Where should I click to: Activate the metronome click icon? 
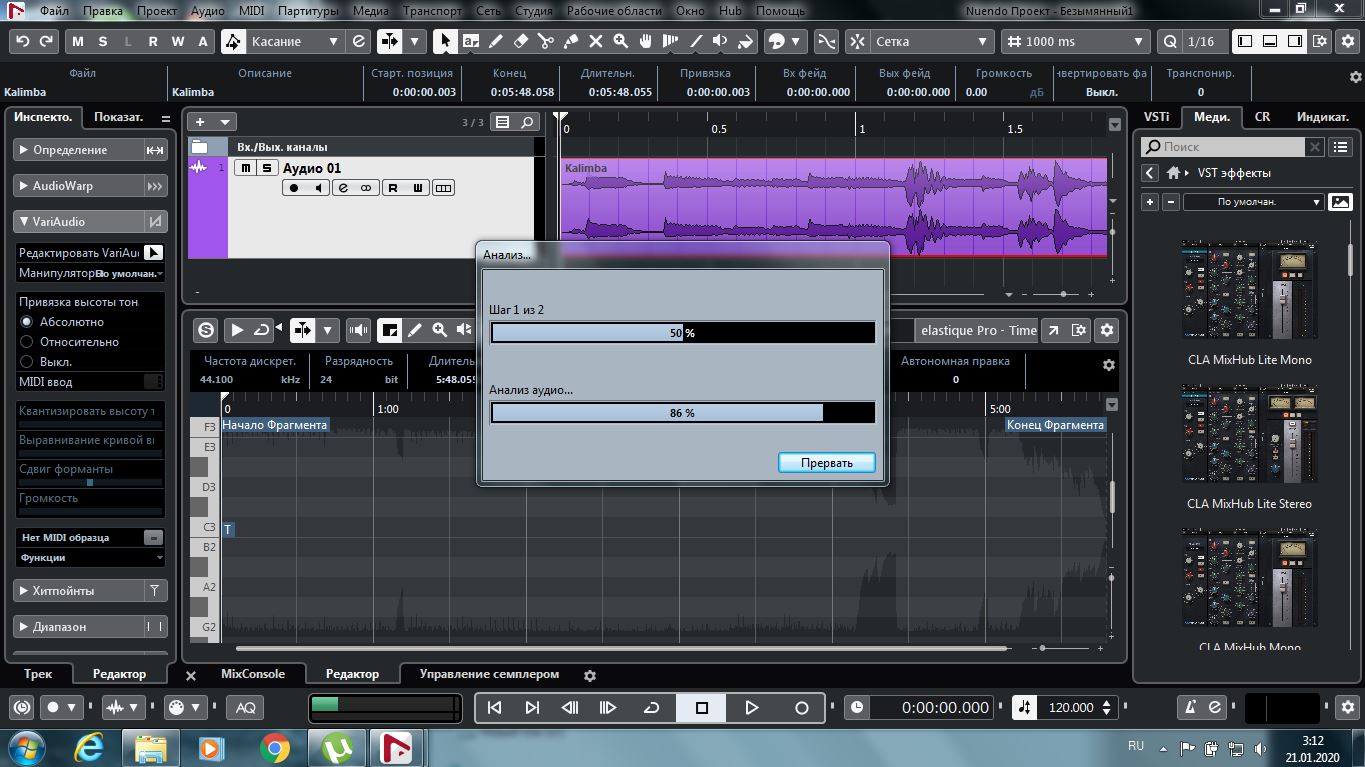[1189, 707]
